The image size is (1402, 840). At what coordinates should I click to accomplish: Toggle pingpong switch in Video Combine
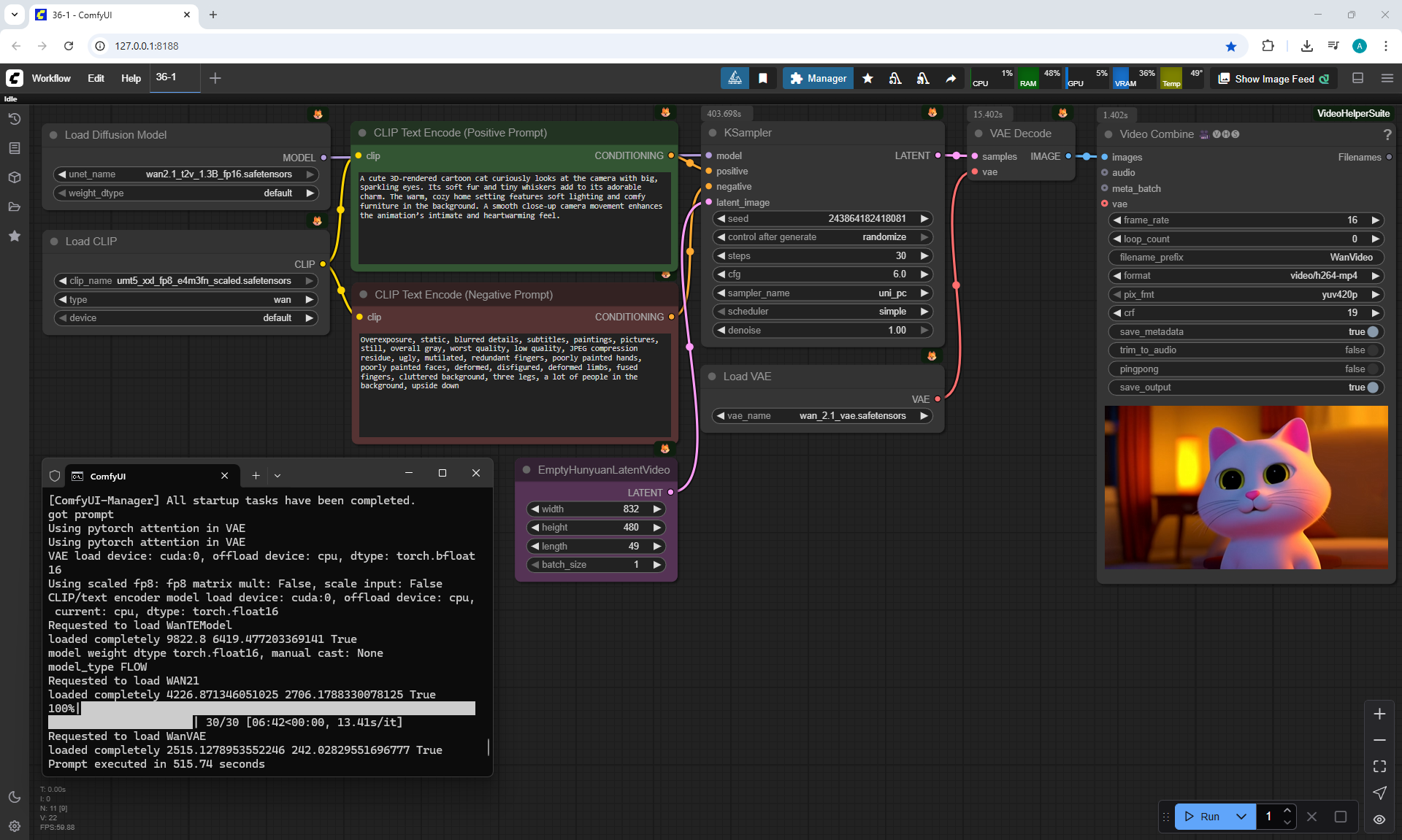pos(1372,369)
